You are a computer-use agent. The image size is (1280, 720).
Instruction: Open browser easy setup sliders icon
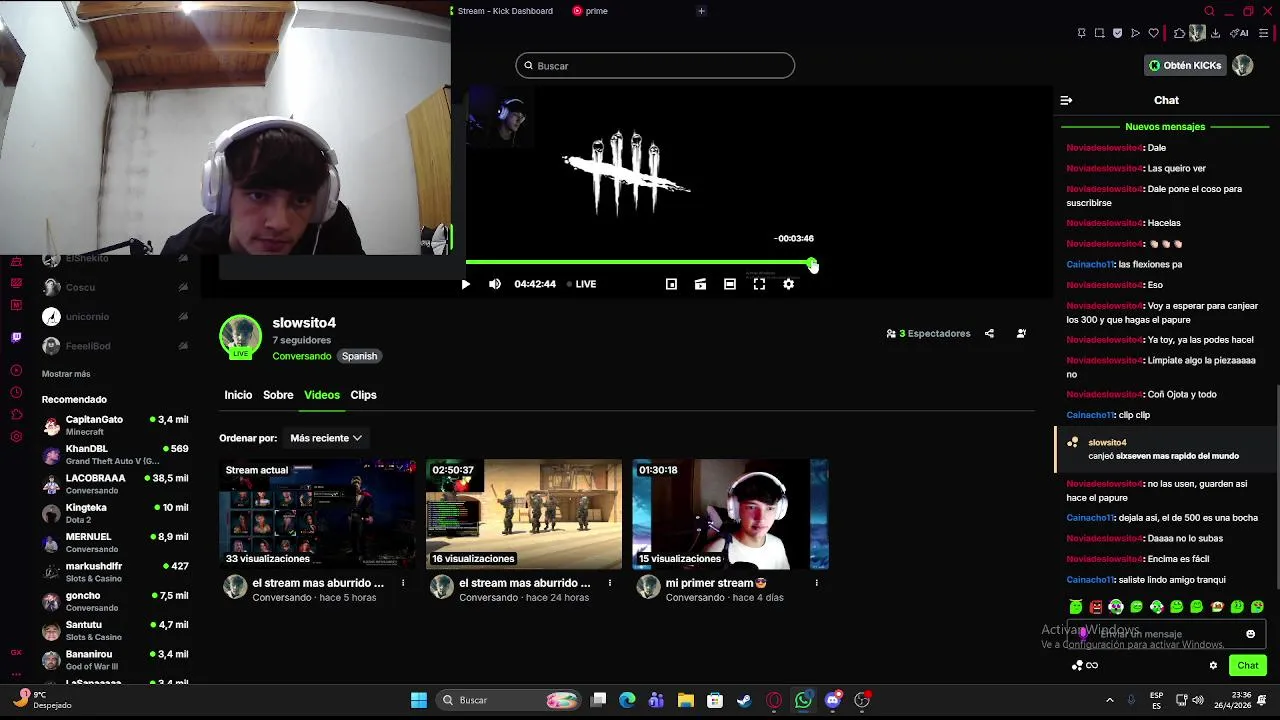click(x=1263, y=33)
